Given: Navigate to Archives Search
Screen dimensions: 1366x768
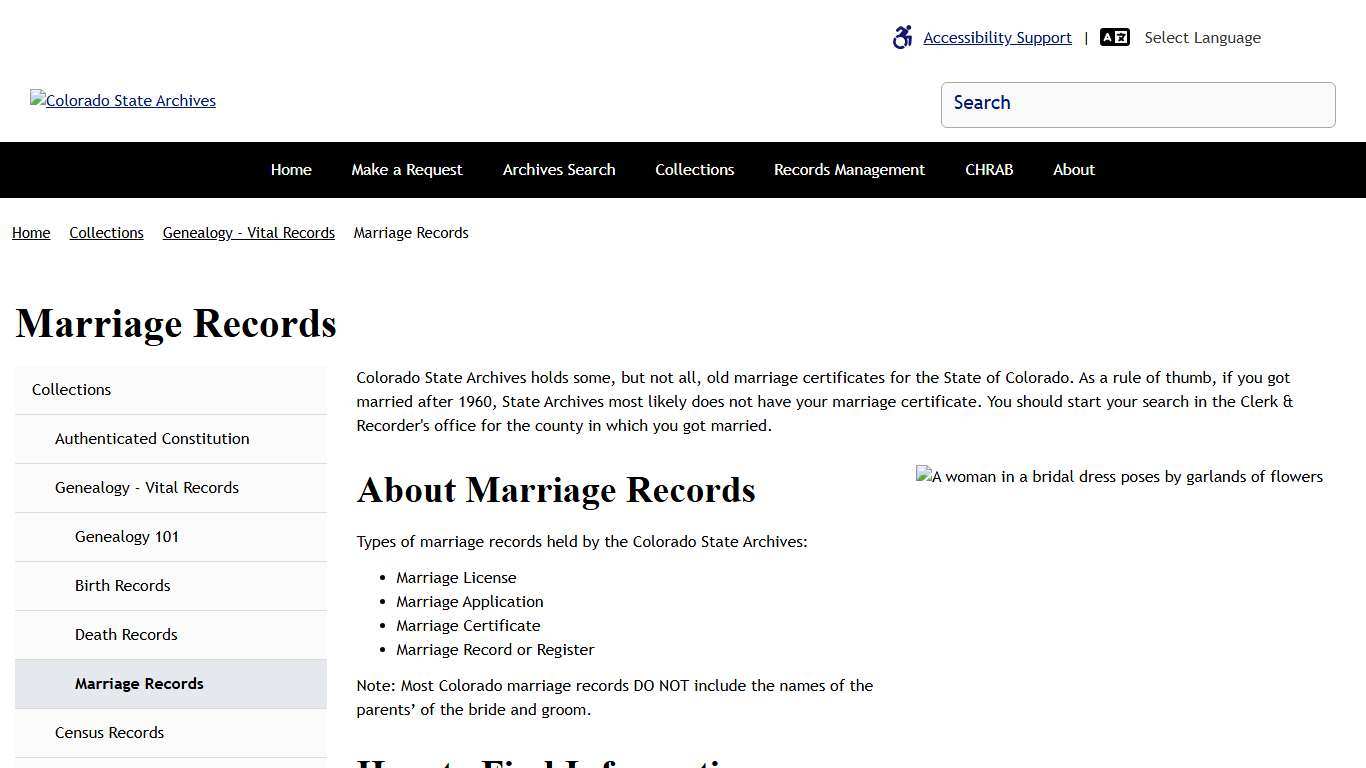Looking at the screenshot, I should (558, 169).
